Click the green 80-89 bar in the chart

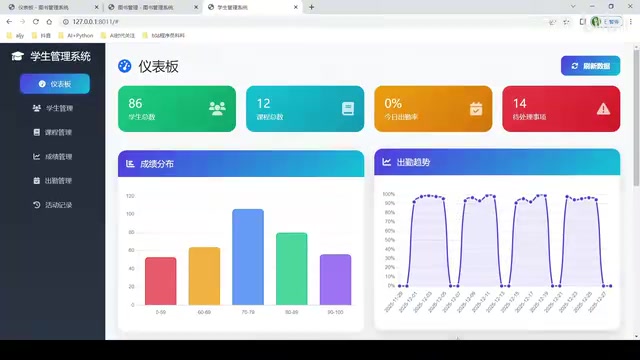291,269
